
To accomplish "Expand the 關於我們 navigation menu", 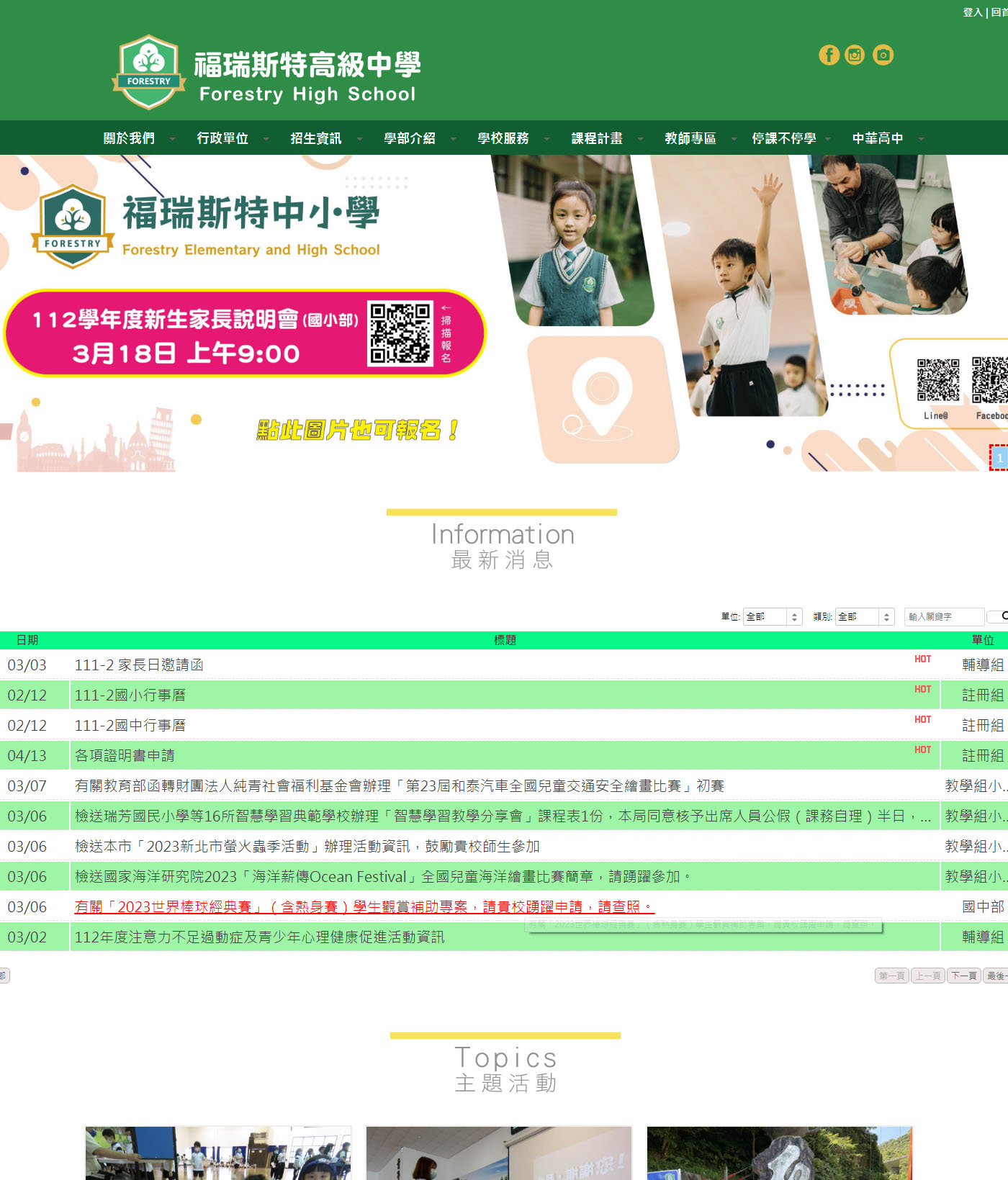I will tap(129, 138).
